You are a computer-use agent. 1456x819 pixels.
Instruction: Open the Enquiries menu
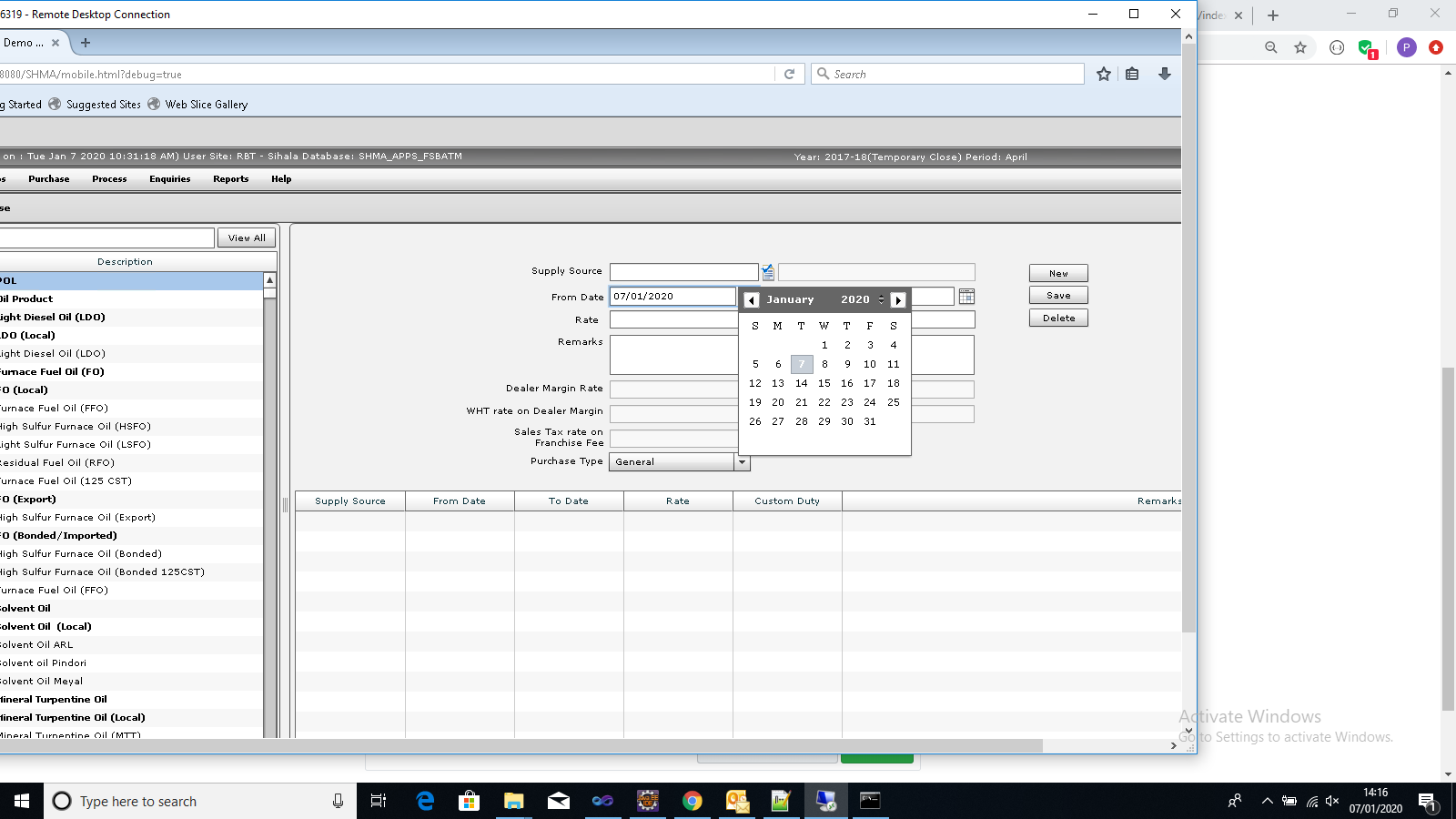tap(170, 179)
